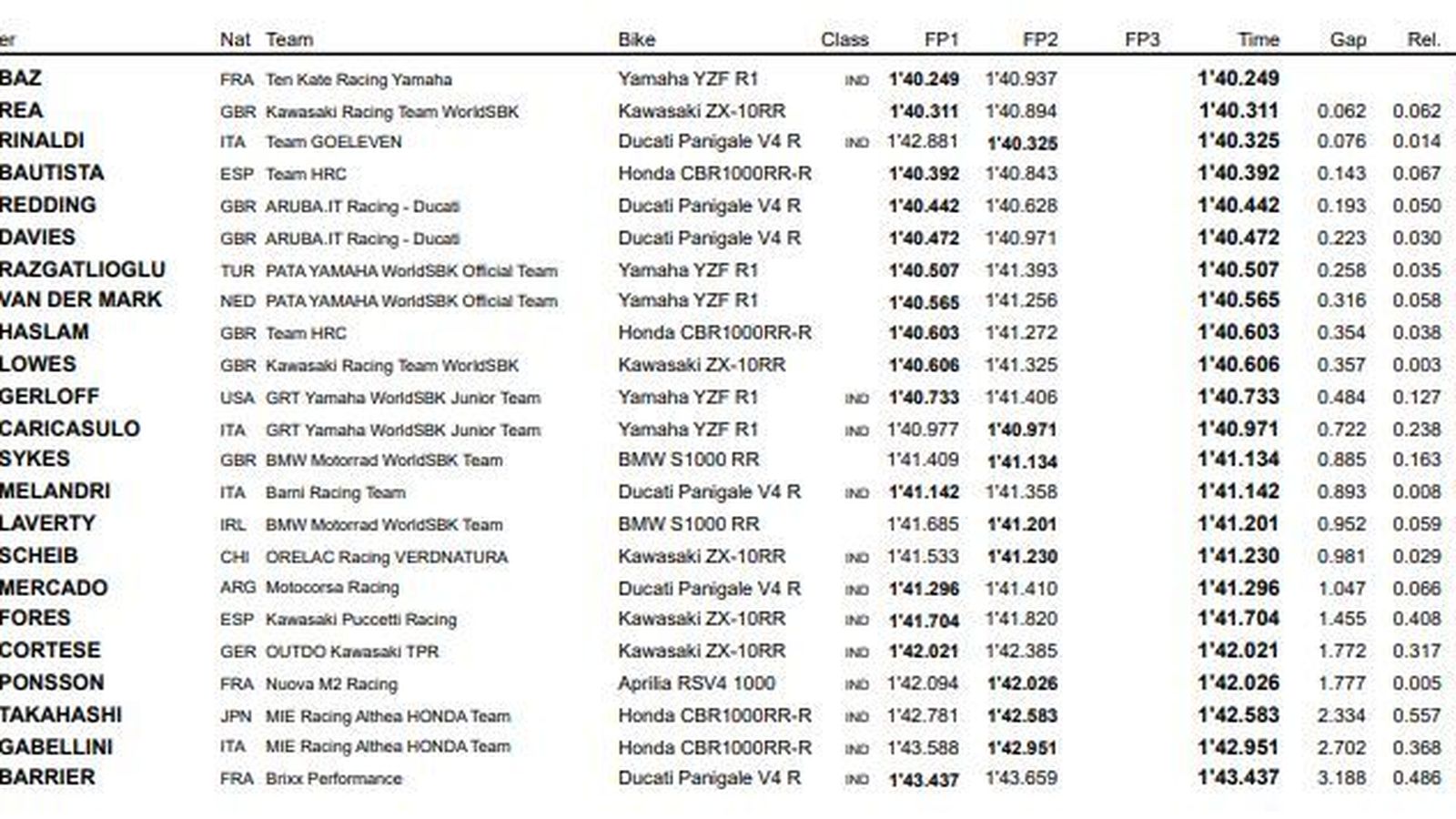Click the Bike column header
This screenshot has width=1456, height=819.
(636, 40)
